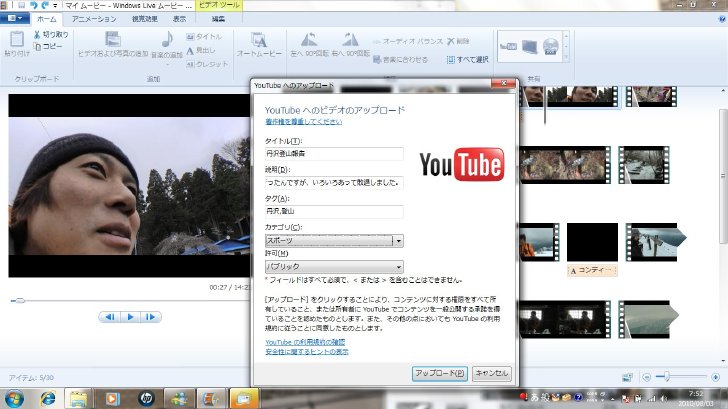
Task: Click the zoom slider handle in status bar
Action: [667, 377]
